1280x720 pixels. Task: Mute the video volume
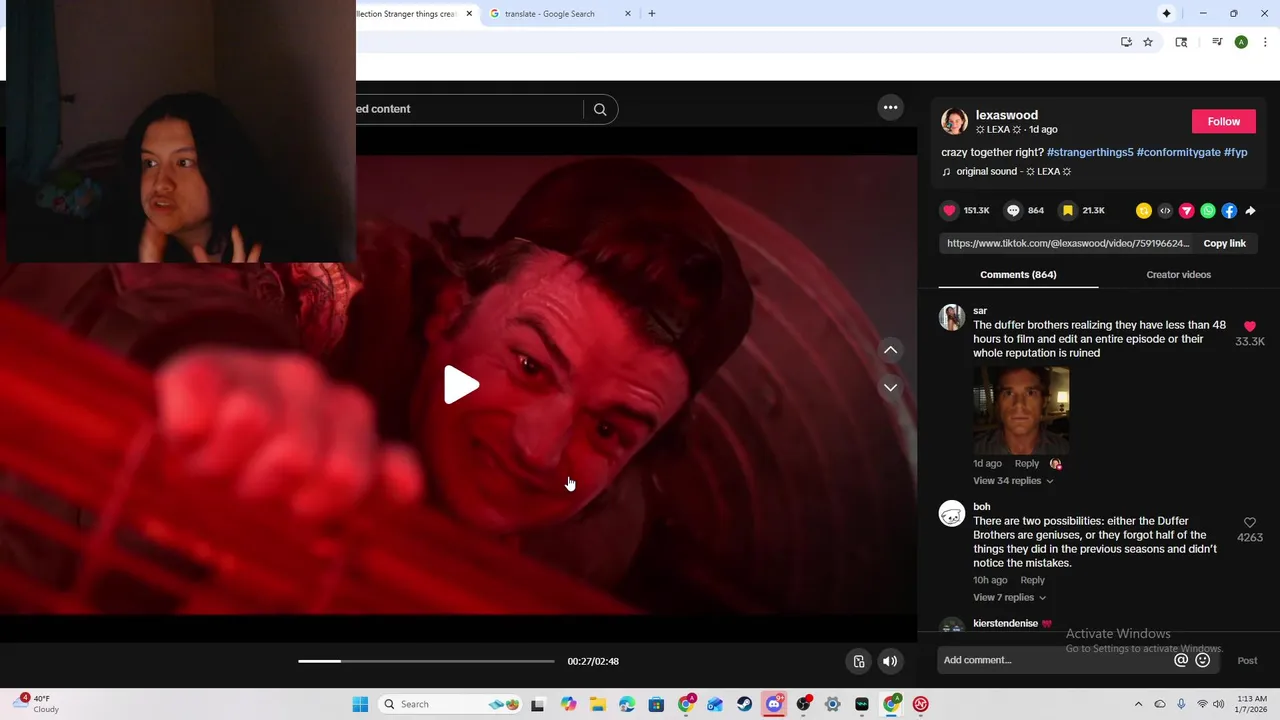click(x=889, y=661)
